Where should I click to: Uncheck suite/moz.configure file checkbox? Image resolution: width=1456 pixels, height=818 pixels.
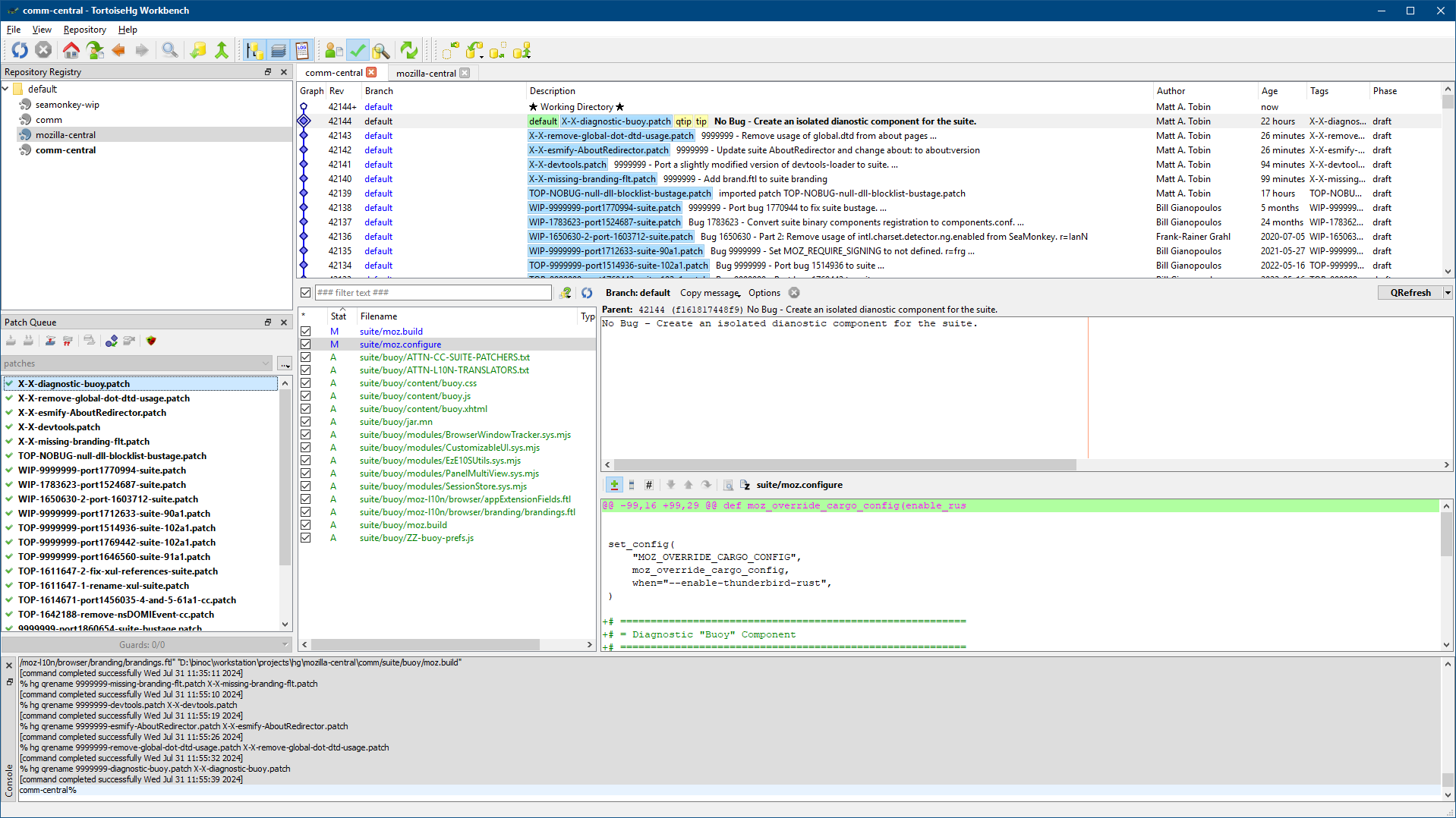tap(305, 345)
